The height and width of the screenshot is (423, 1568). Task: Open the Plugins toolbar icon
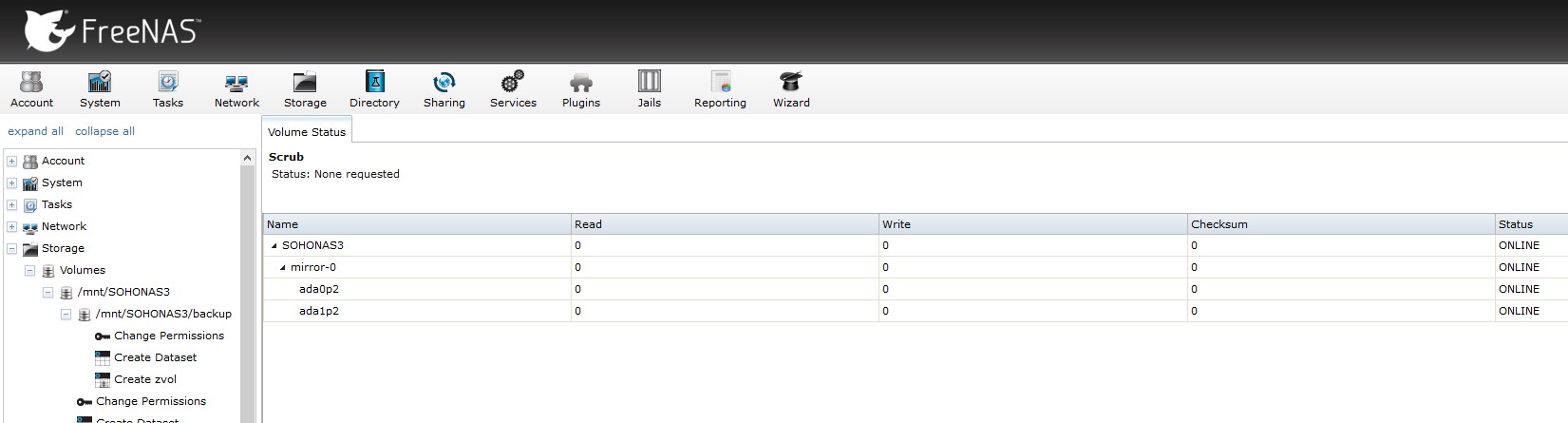pyautogui.click(x=581, y=82)
